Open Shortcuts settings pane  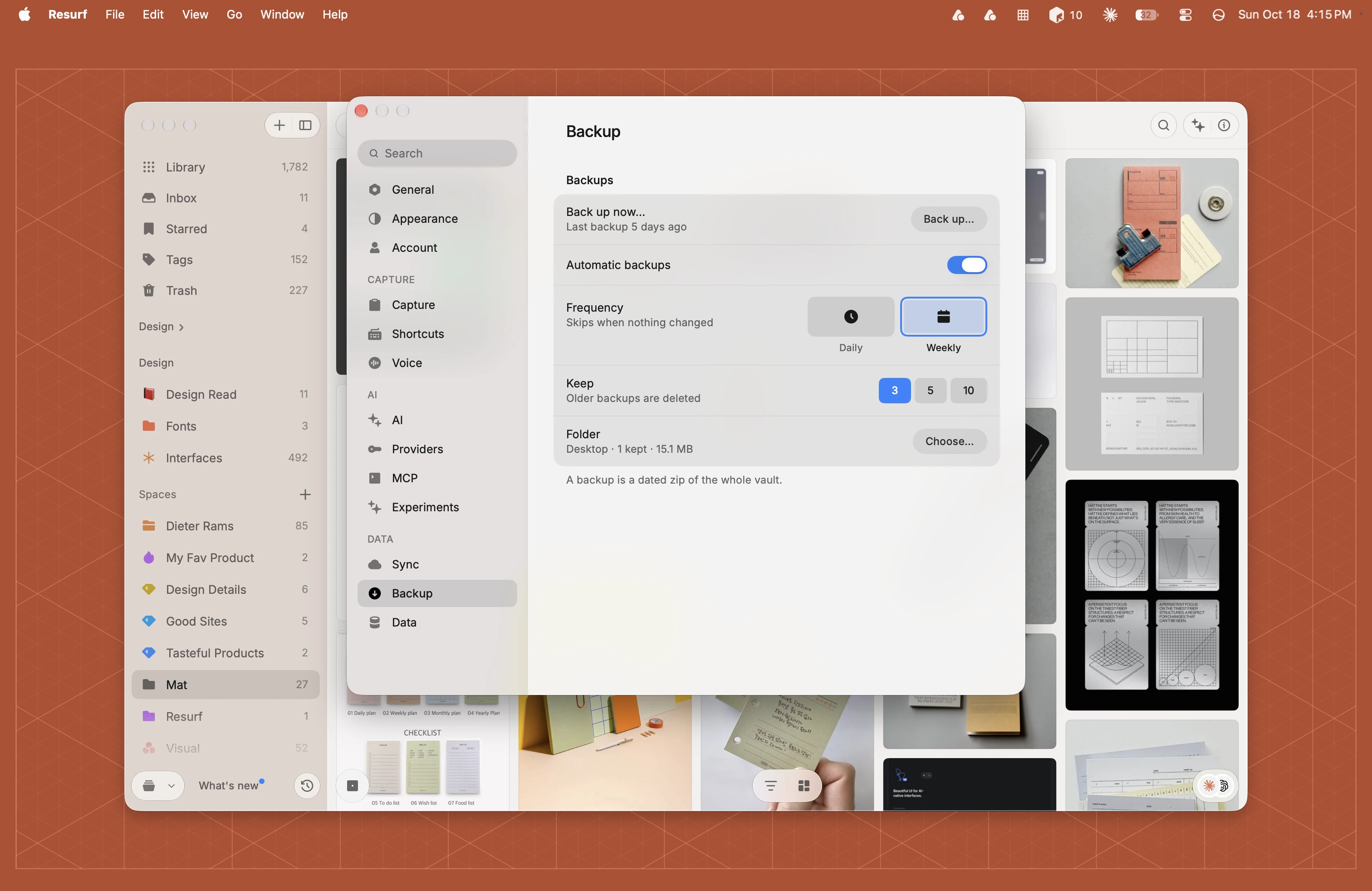click(x=437, y=334)
